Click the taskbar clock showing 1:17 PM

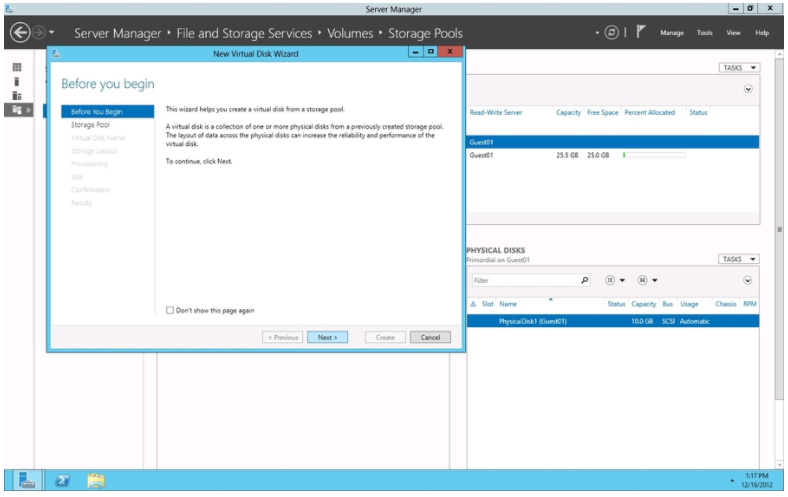[757, 480]
